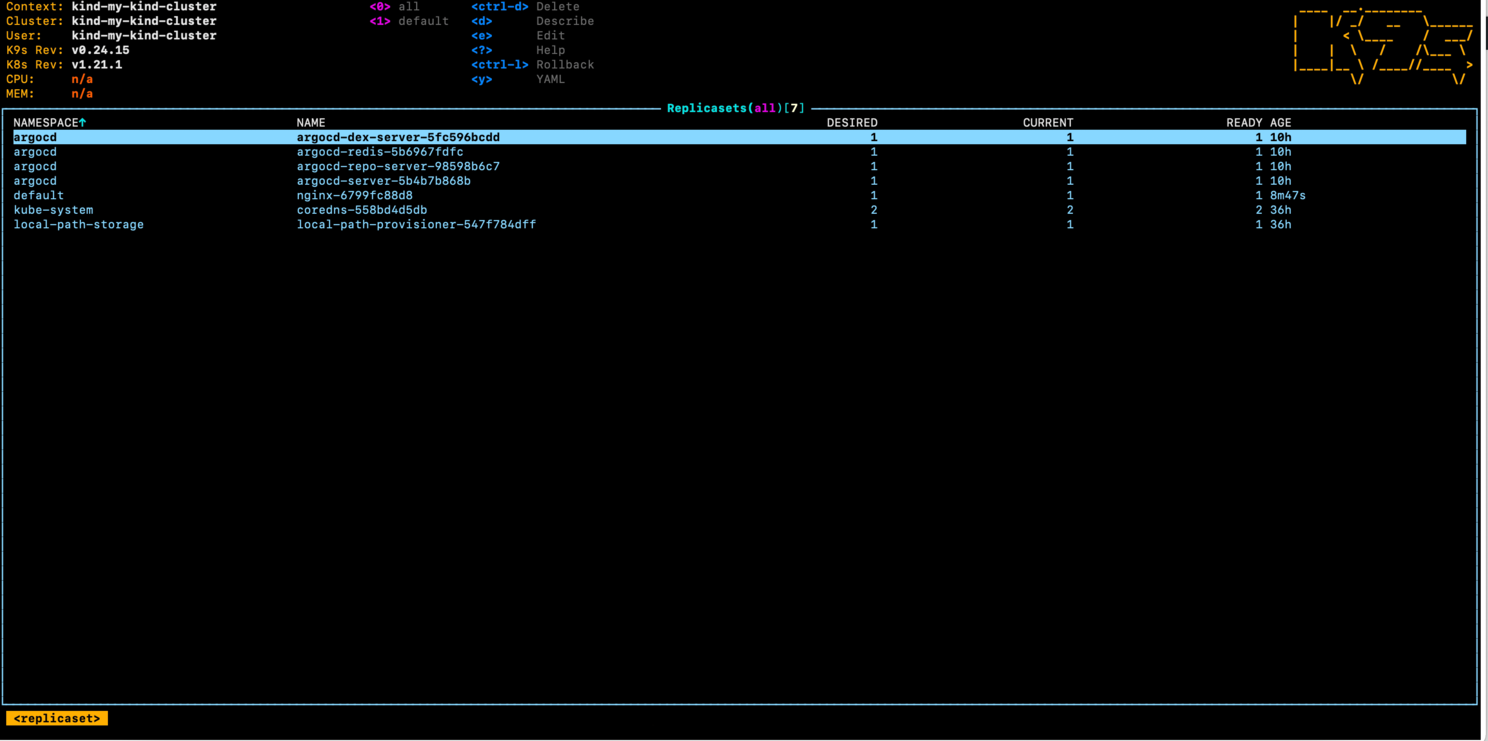Click the <d> Describe hint
This screenshot has width=1488, height=741.
[x=533, y=21]
